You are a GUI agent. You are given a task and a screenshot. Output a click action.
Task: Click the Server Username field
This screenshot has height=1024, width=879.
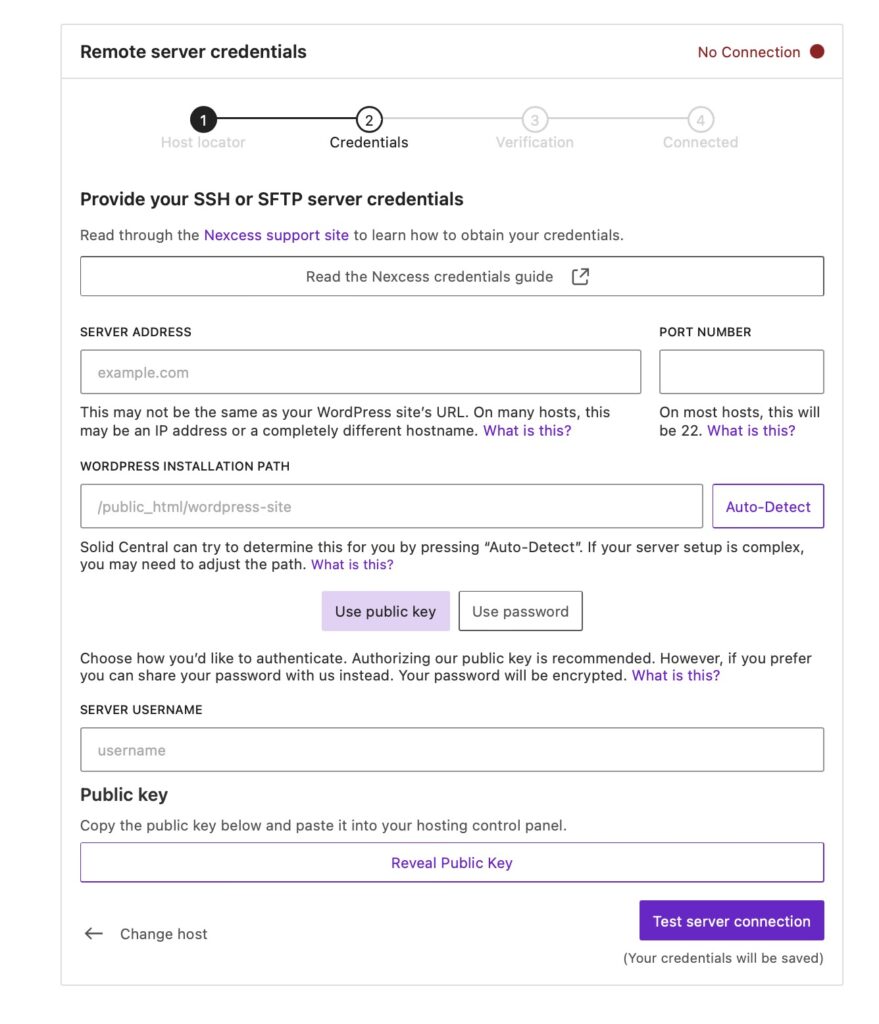pyautogui.click(x=452, y=750)
